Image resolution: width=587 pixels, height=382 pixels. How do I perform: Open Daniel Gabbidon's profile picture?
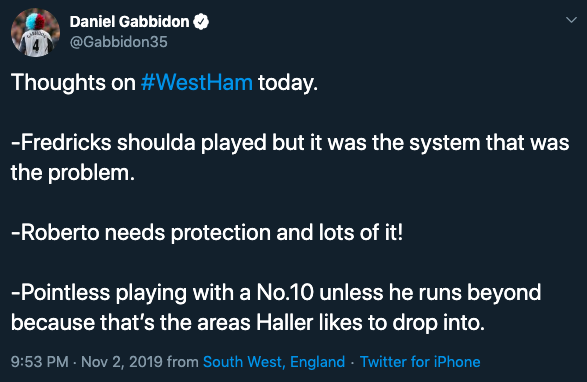[x=35, y=33]
